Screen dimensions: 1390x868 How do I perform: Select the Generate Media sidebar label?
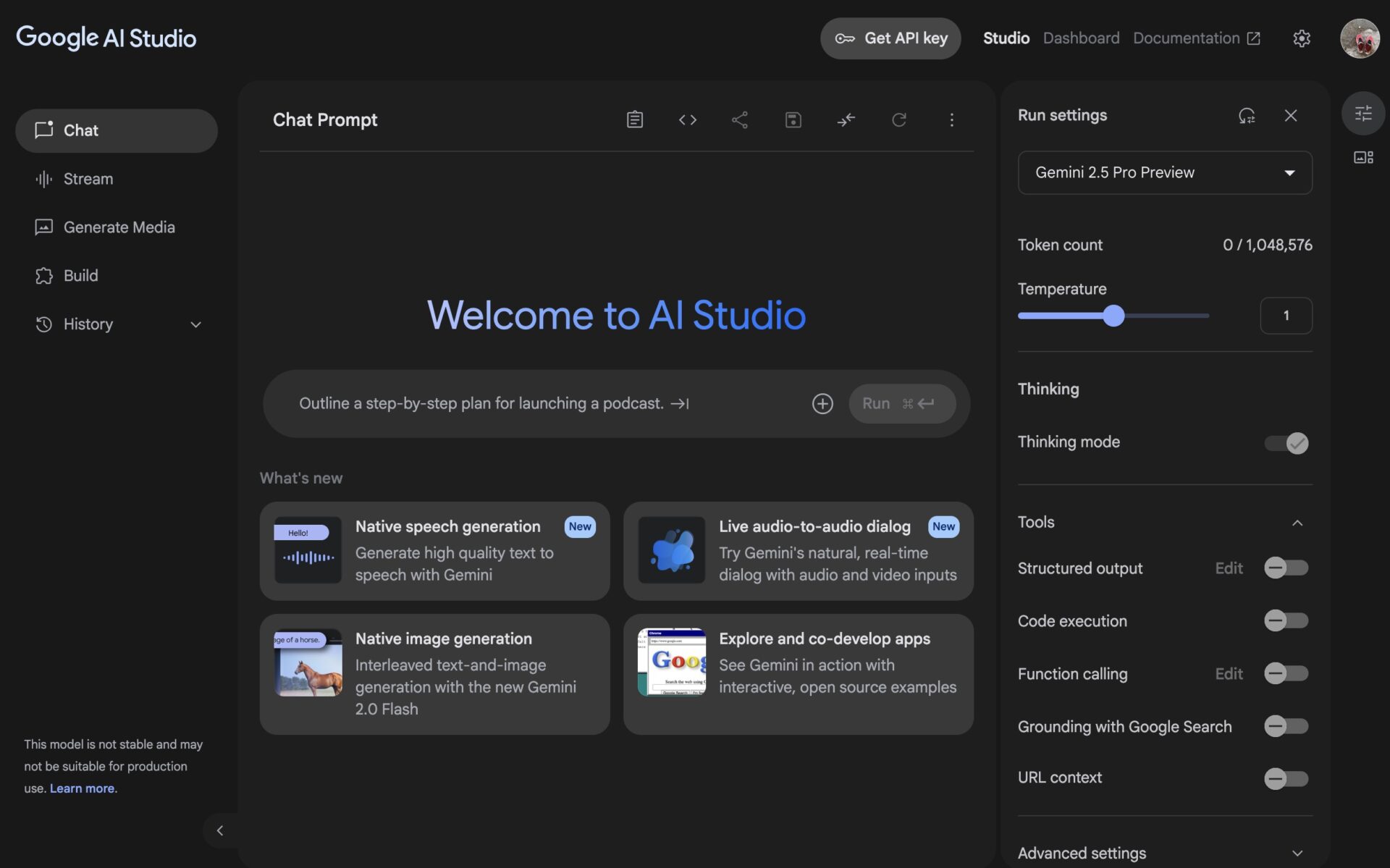point(119,227)
